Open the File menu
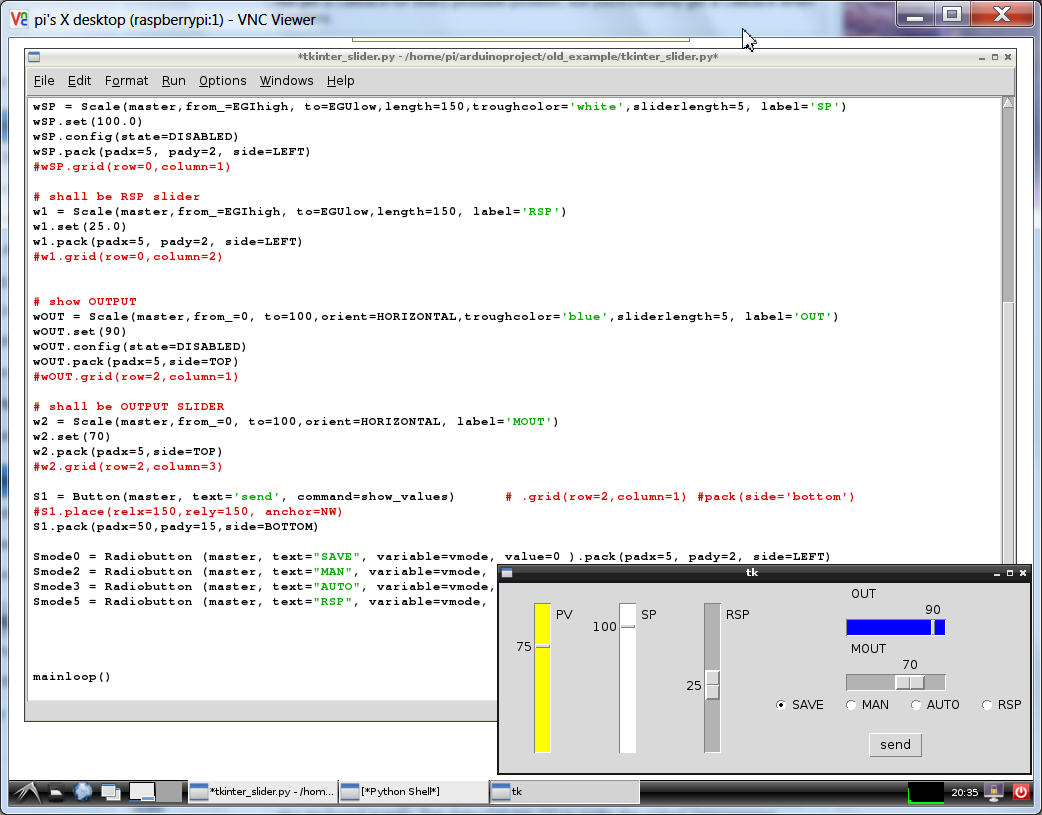Image resolution: width=1042 pixels, height=815 pixels. (x=44, y=81)
